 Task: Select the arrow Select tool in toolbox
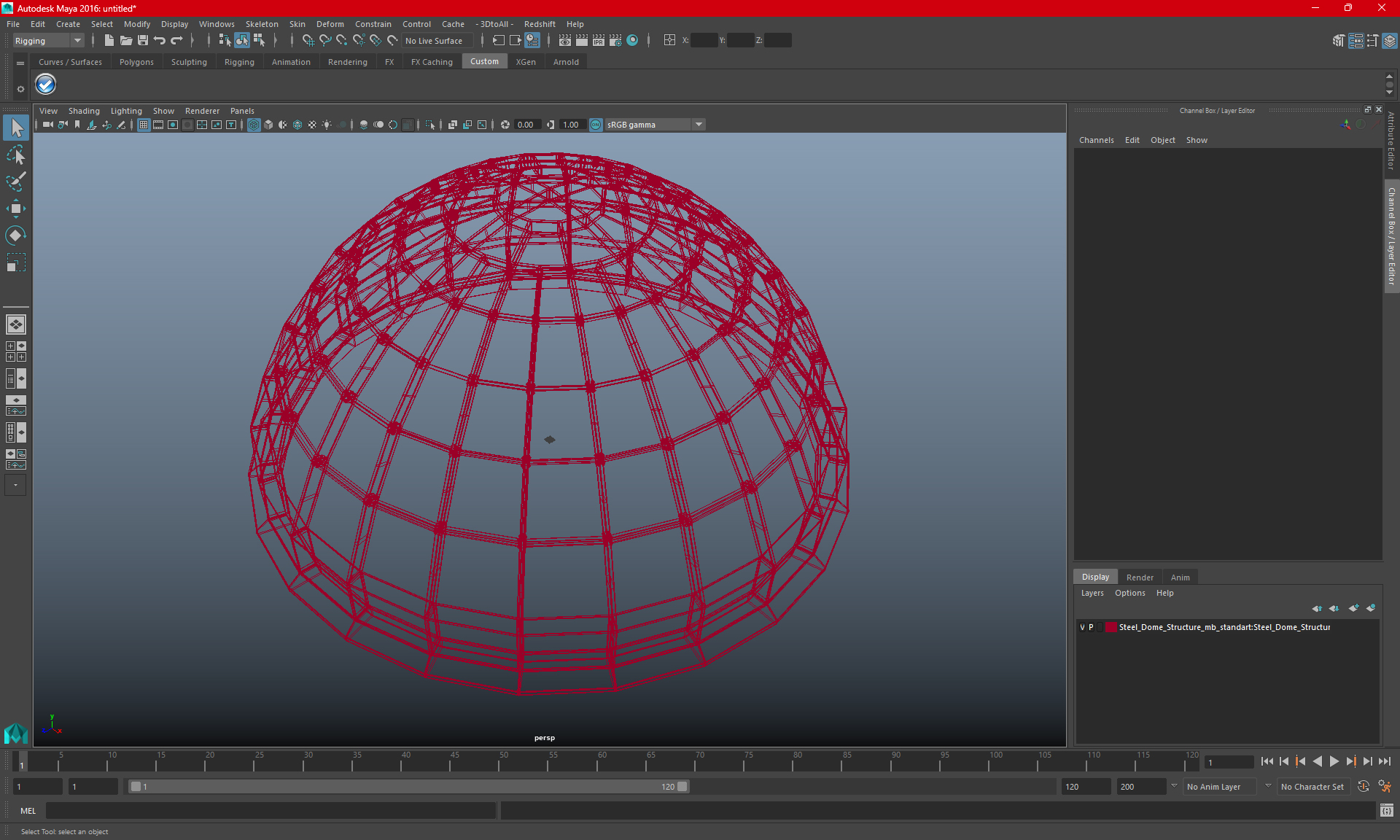click(16, 128)
